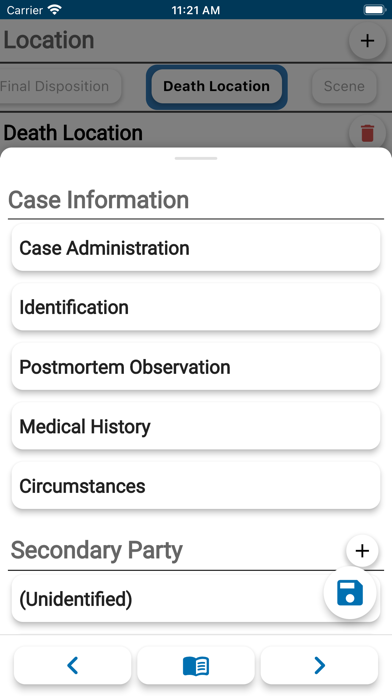Check the battery icon in status bar

point(374,10)
